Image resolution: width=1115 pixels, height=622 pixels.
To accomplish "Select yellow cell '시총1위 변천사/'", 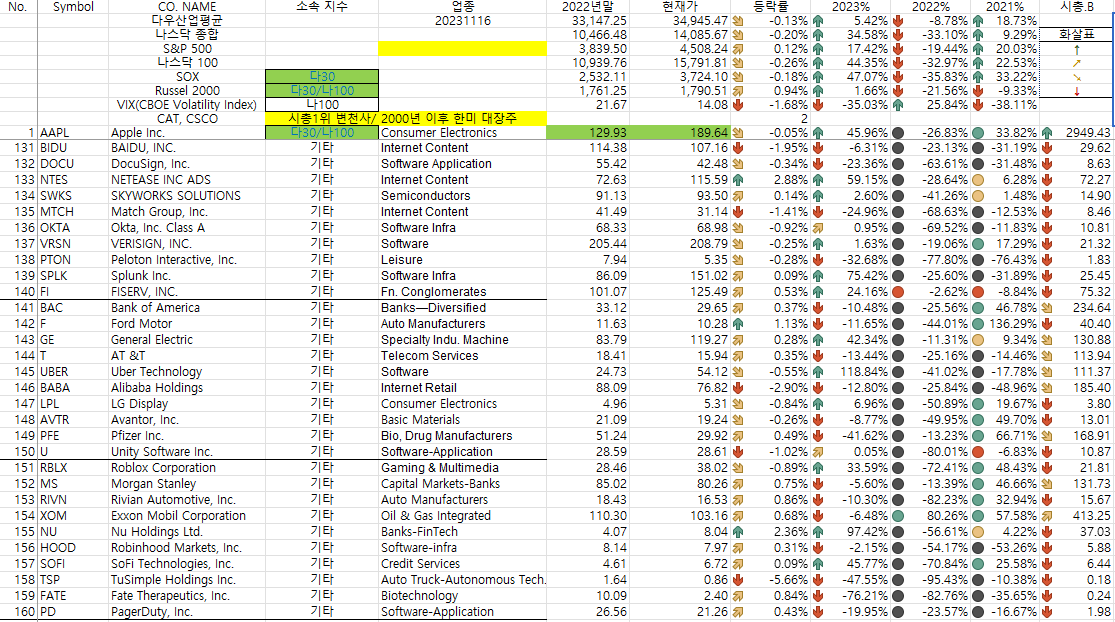I will [x=321, y=119].
